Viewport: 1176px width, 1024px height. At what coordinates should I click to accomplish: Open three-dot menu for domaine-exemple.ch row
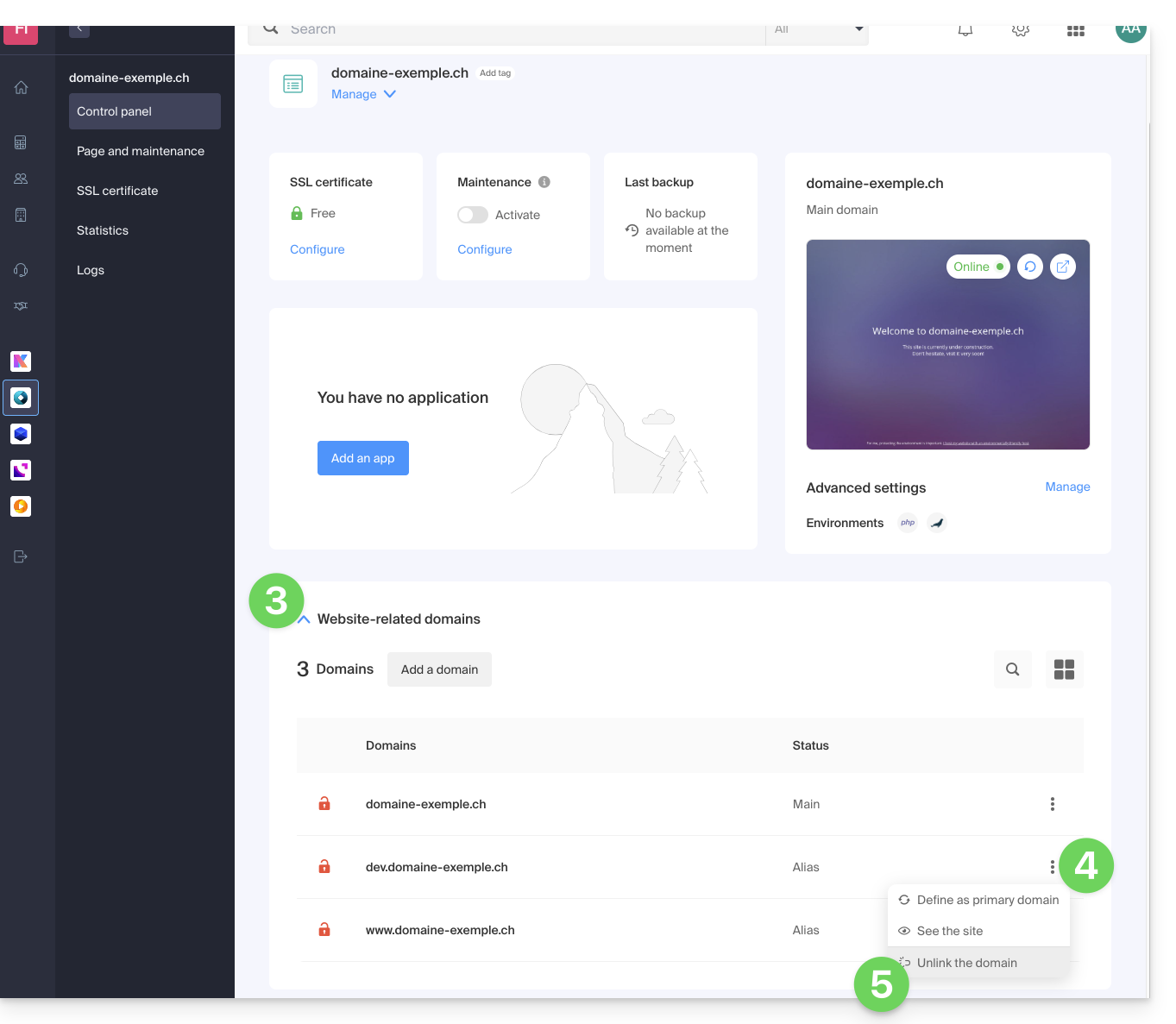(1052, 804)
